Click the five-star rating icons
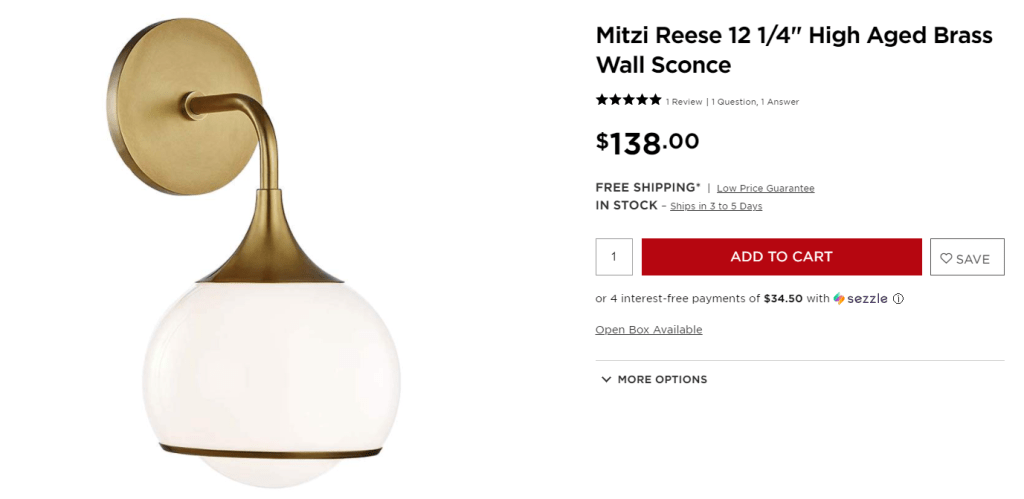 tap(628, 100)
